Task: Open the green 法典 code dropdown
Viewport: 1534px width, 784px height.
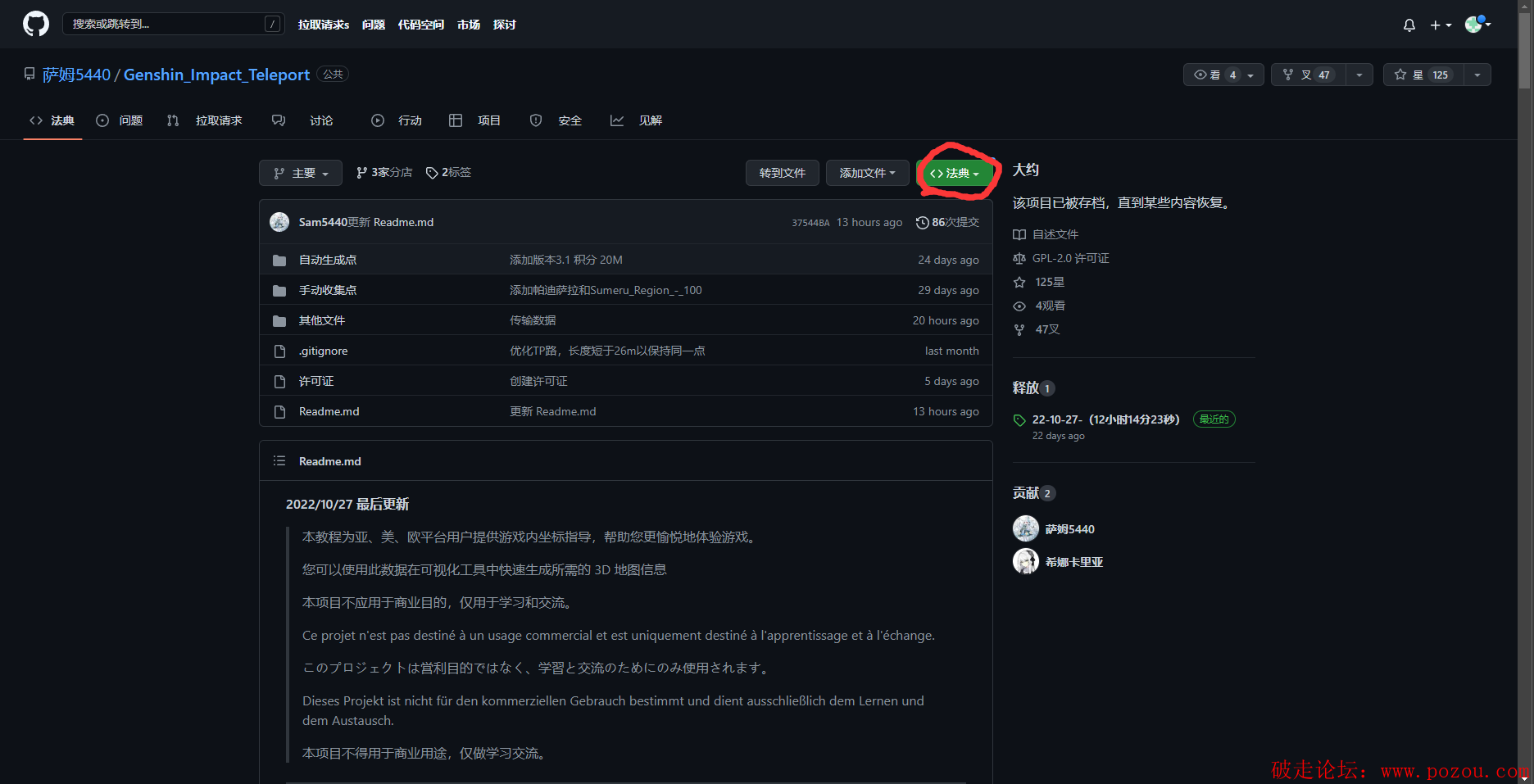Action: pos(955,173)
